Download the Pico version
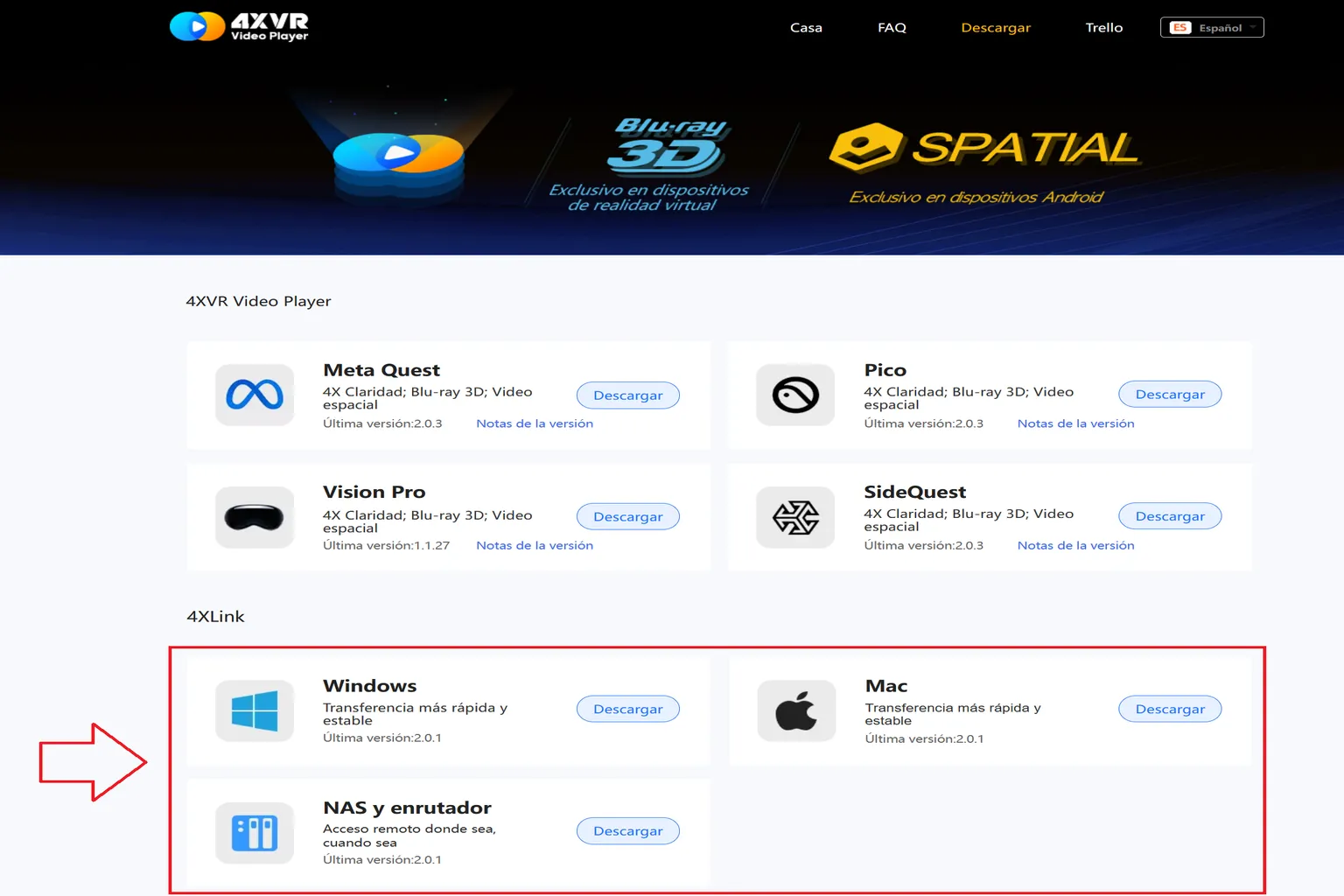The height and width of the screenshot is (896, 1344). pos(1170,394)
